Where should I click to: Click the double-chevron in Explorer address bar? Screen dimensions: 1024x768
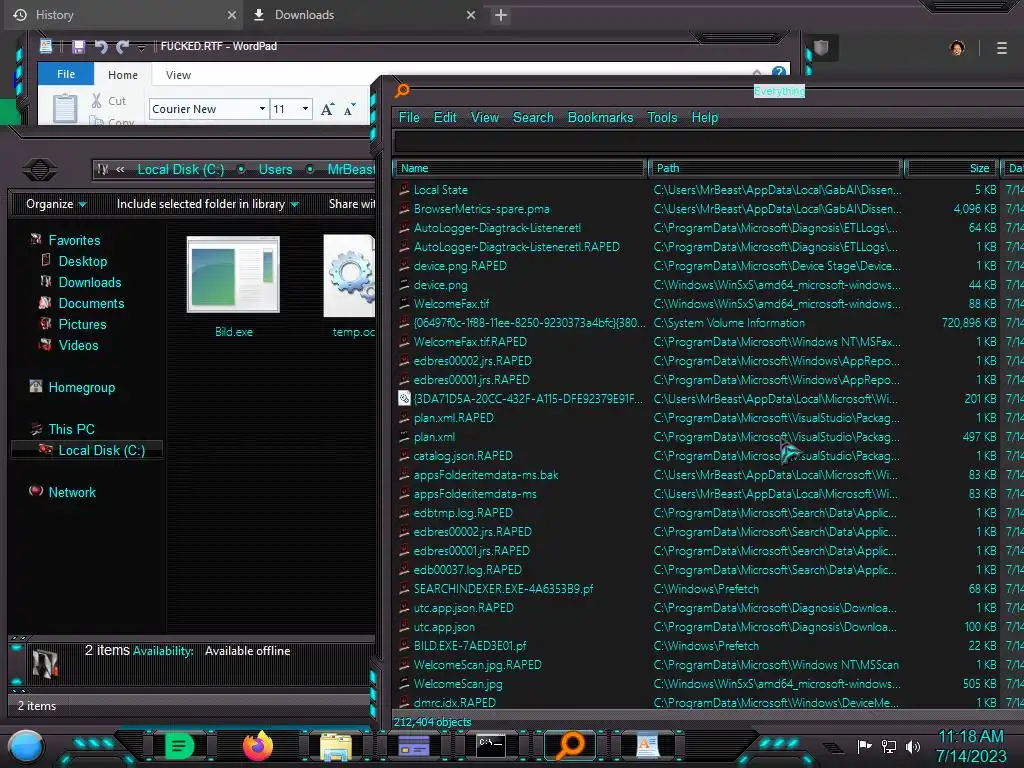(x=120, y=169)
